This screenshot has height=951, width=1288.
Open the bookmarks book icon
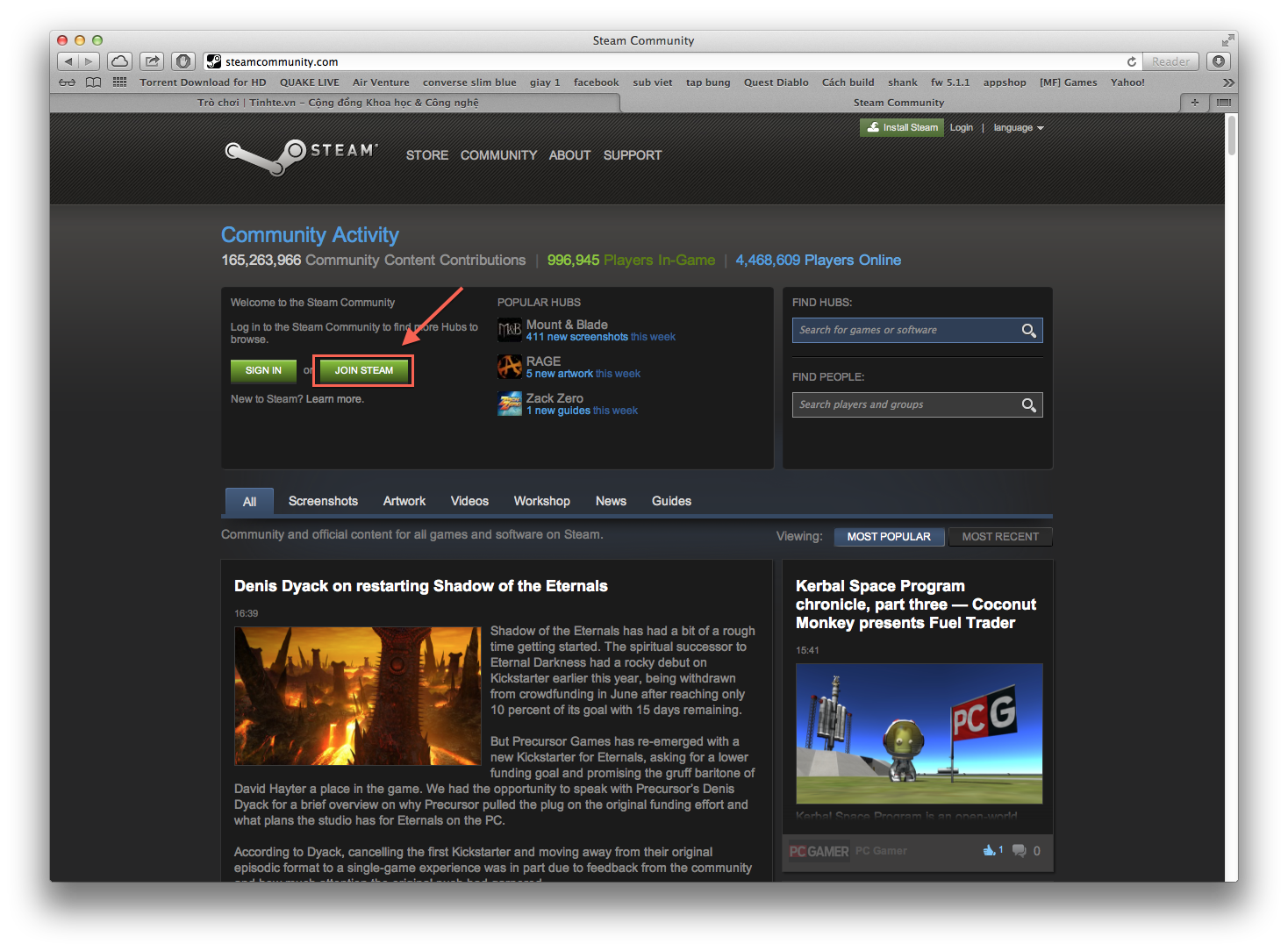(x=94, y=82)
